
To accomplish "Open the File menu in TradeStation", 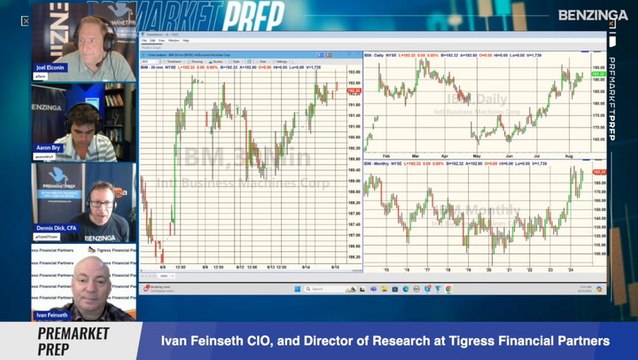I will tap(144, 41).
